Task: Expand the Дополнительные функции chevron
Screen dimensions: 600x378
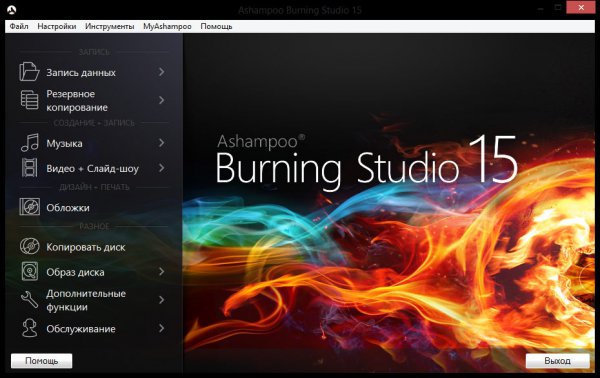Action: 161,300
